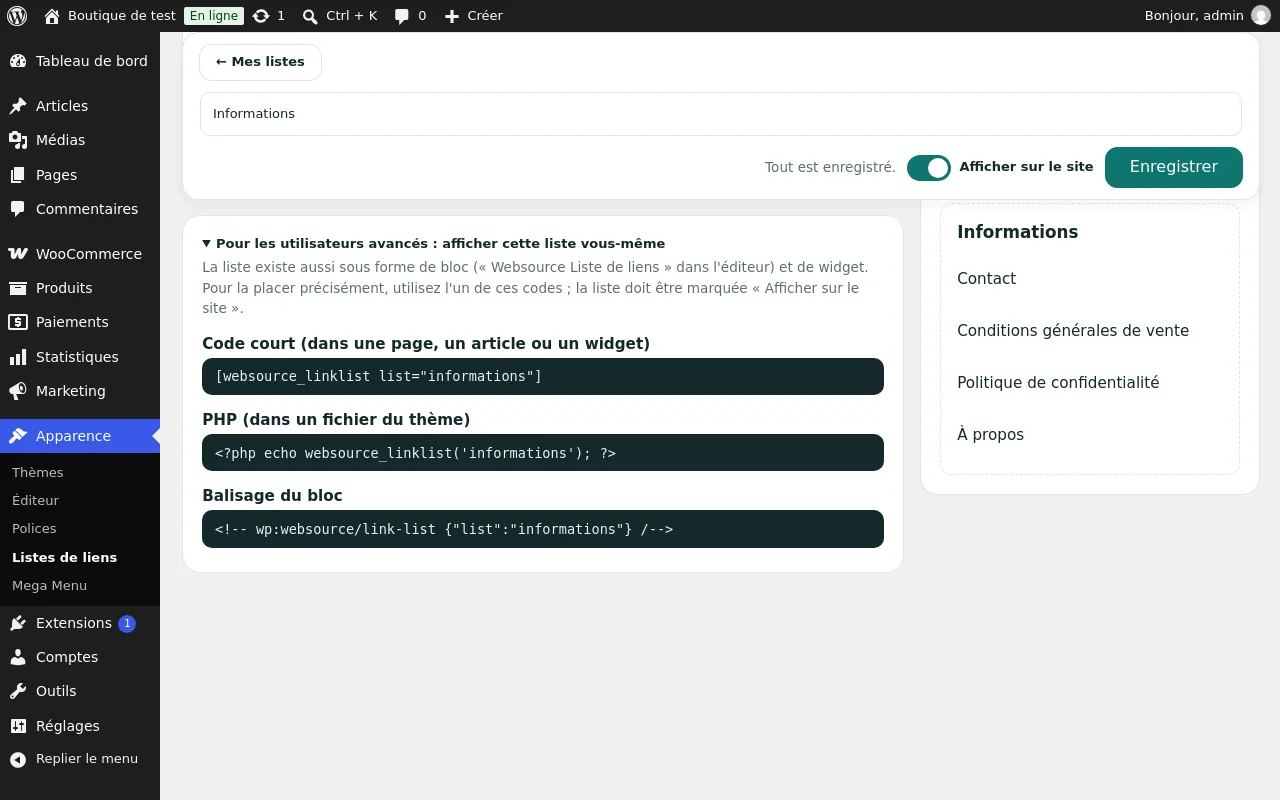Click the Paiements dollar icon
Screen dimensions: 1280x800
[18, 322]
